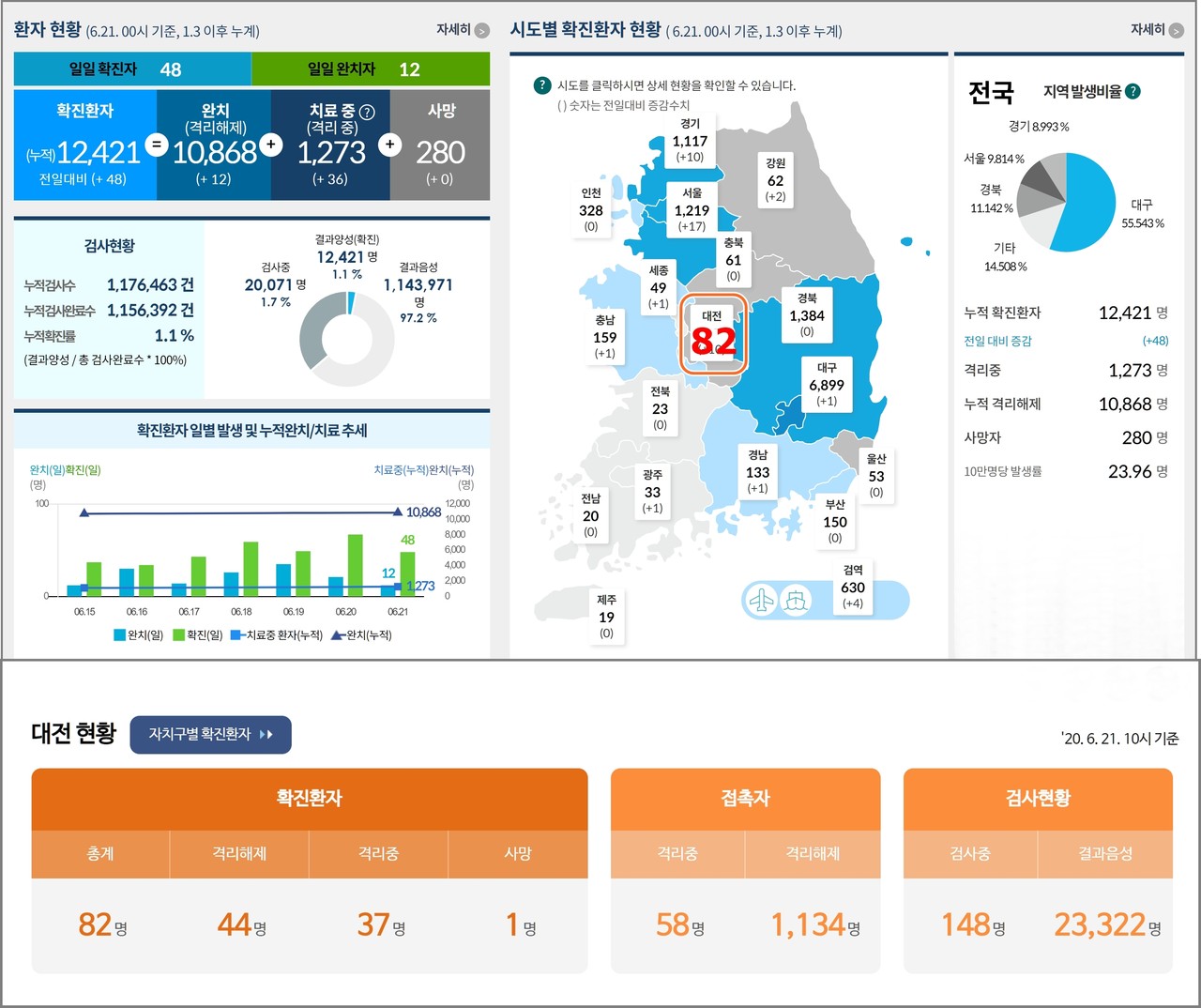Viewport: 1201px width, 1008px height.
Task: Click the 06.21 green bar labeled 48
Action: (x=407, y=573)
